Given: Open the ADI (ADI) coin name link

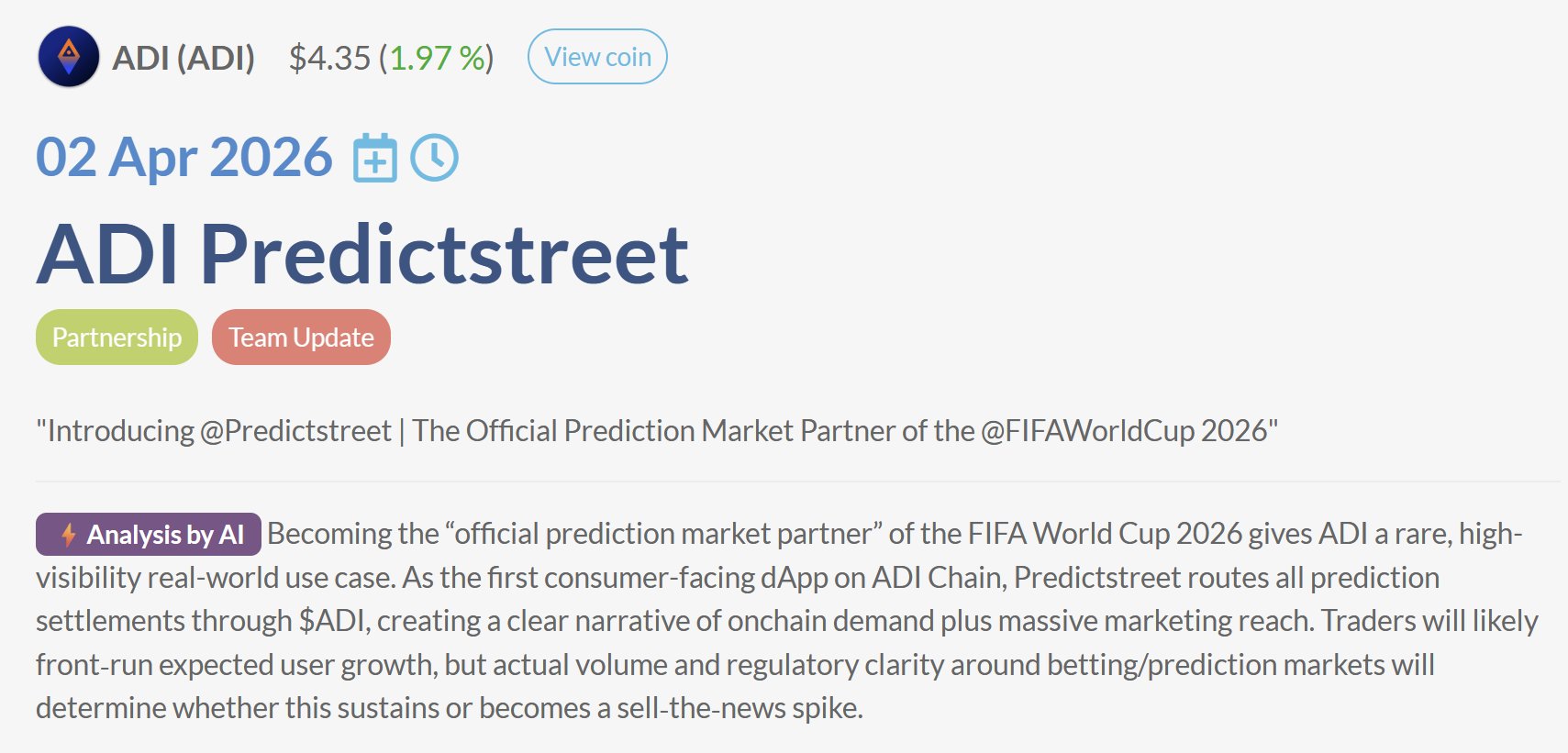Looking at the screenshot, I should 183,58.
